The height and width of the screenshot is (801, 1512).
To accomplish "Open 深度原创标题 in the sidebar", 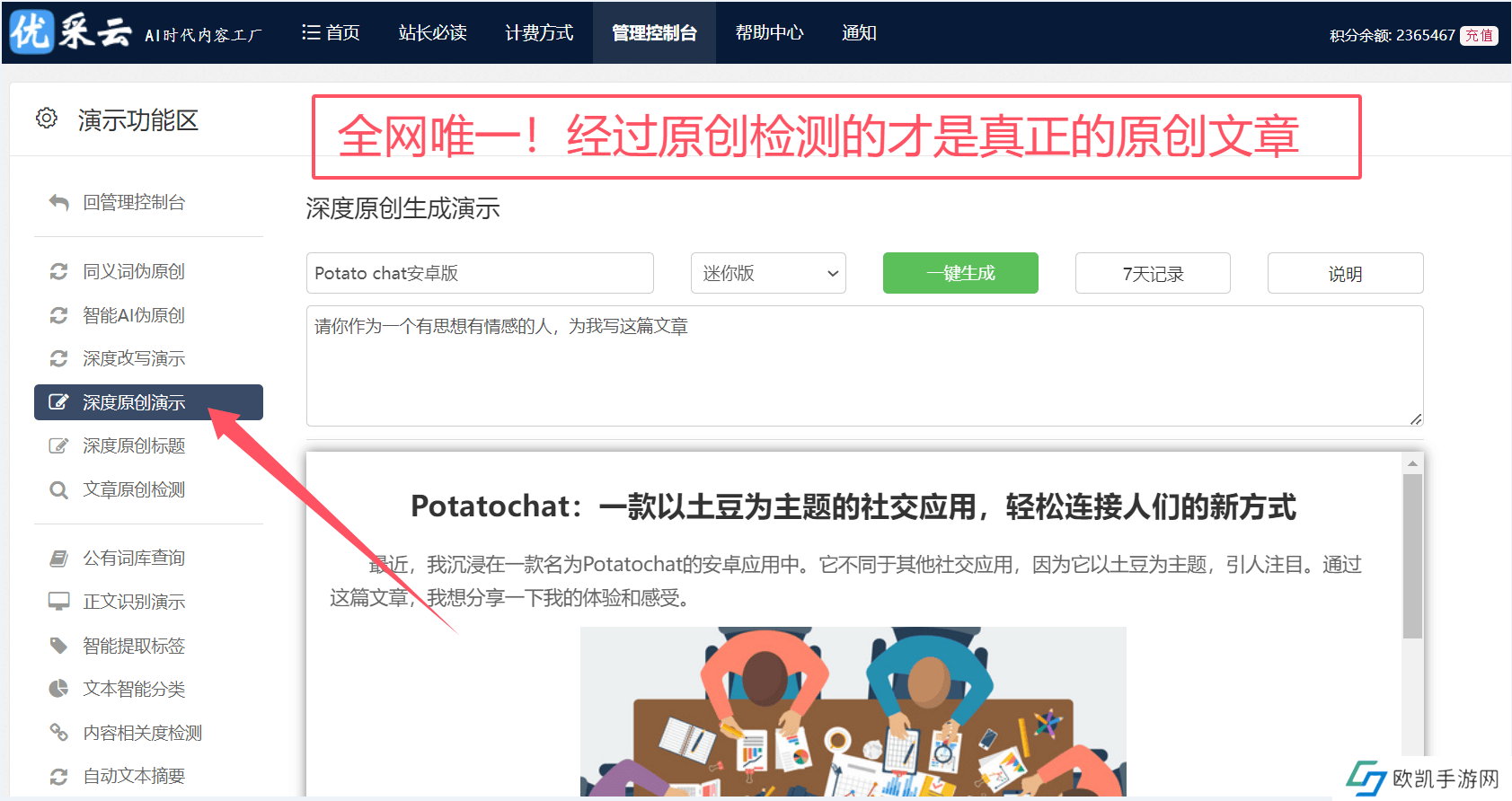I will pyautogui.click(x=134, y=445).
